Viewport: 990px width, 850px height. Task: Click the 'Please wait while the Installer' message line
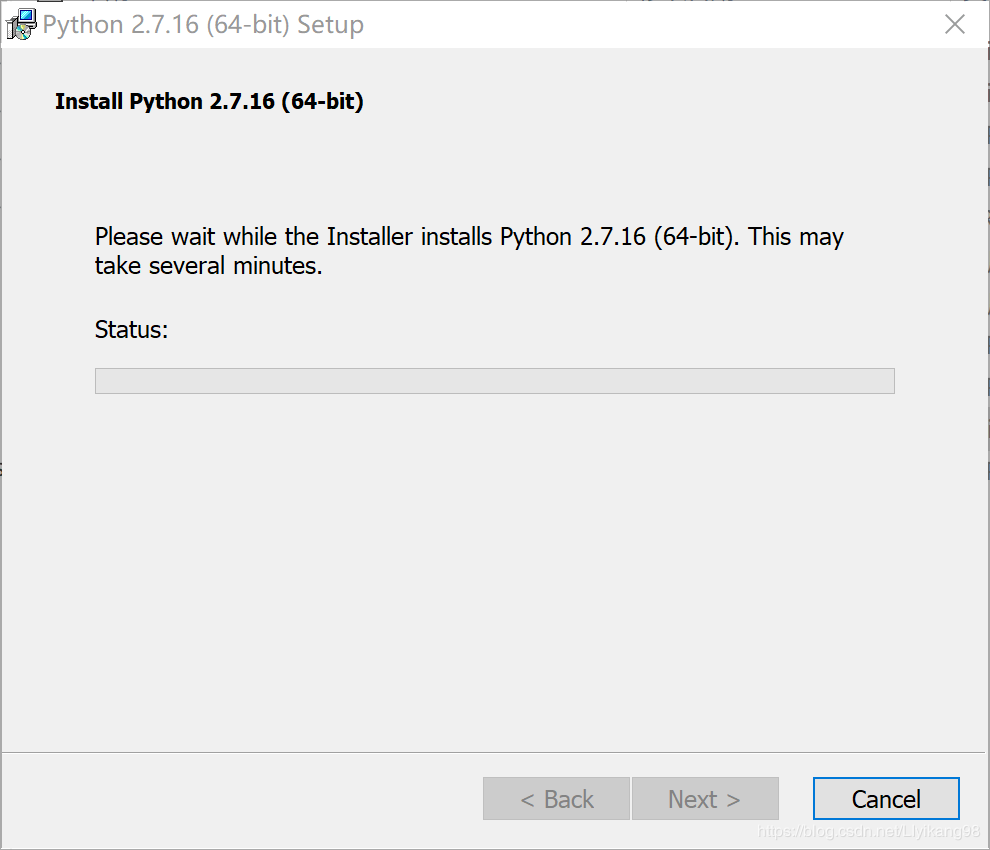[x=469, y=237]
